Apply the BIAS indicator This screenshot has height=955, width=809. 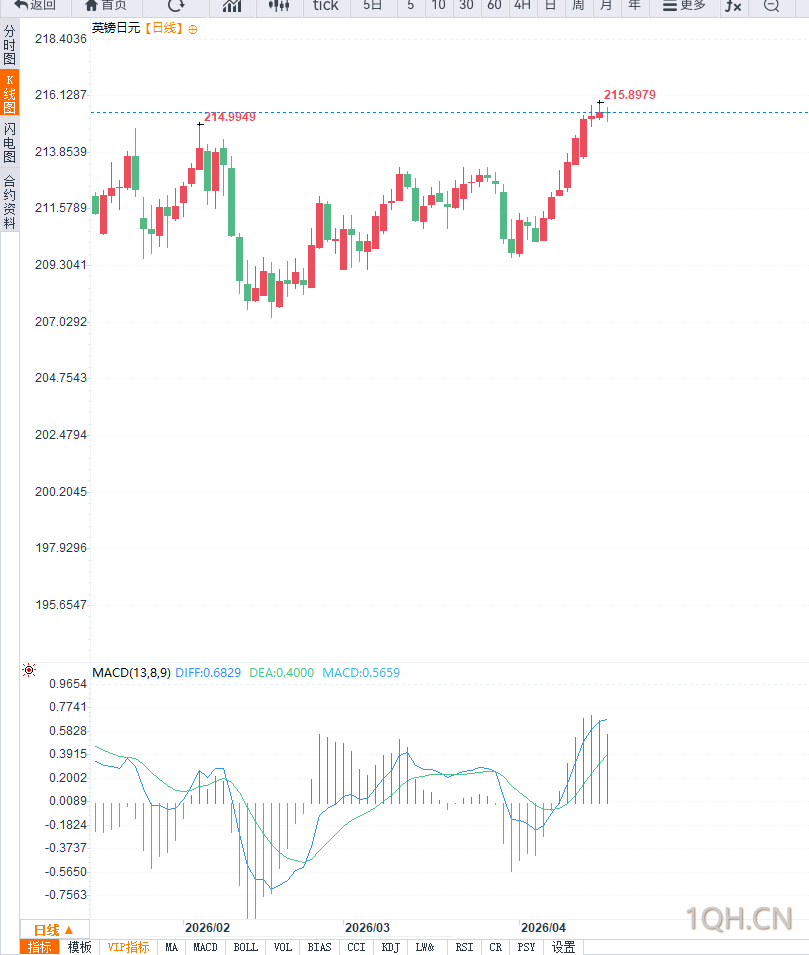click(319, 947)
